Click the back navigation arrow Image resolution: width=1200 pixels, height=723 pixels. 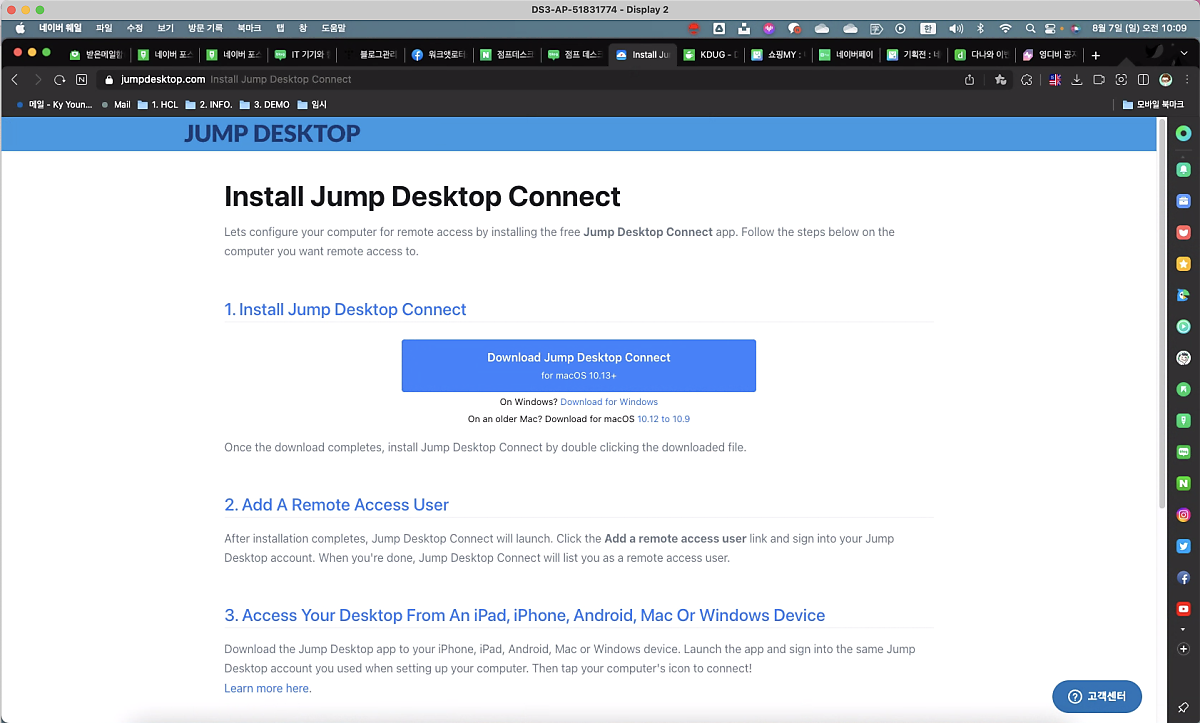coord(15,79)
